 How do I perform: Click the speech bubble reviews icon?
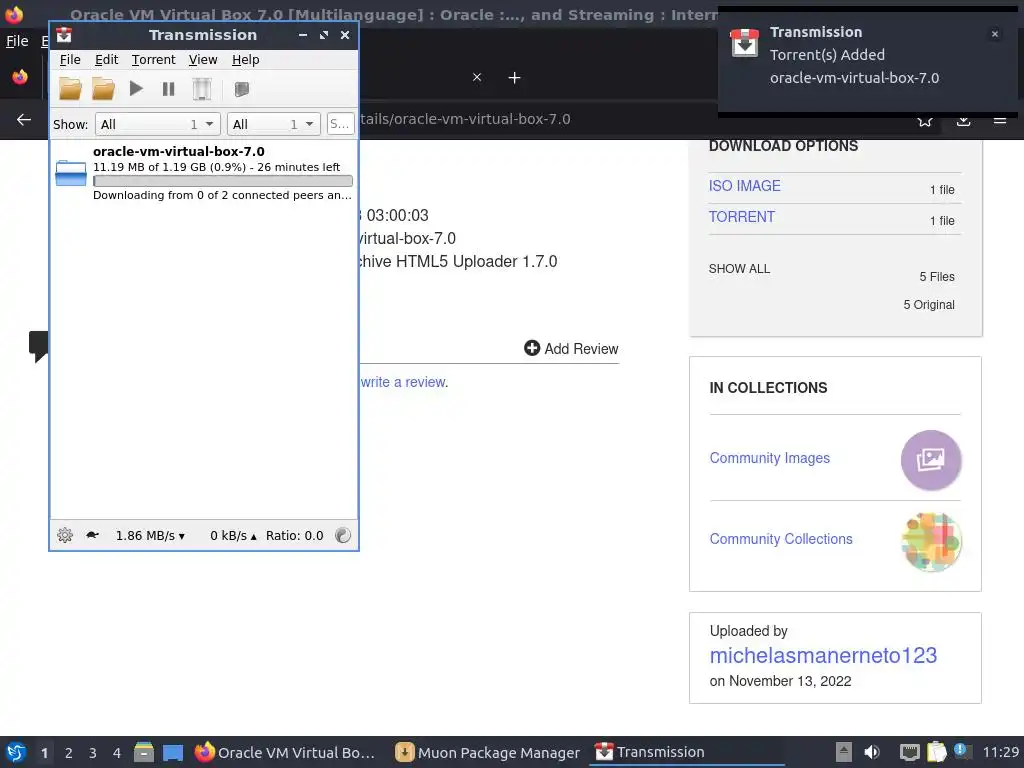point(39,346)
